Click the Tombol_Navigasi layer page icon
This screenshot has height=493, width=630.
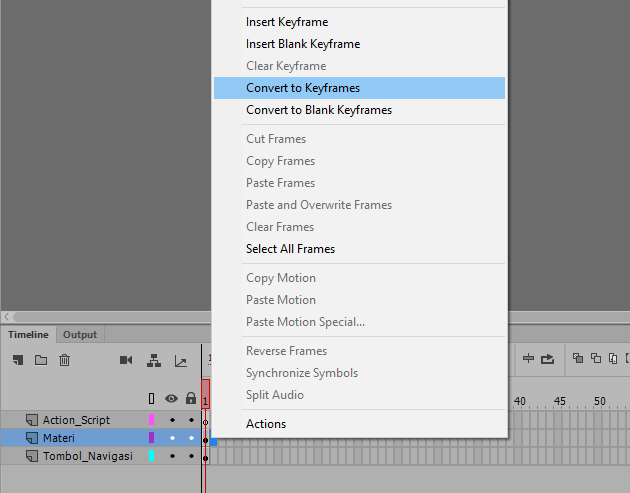pyautogui.click(x=32, y=456)
